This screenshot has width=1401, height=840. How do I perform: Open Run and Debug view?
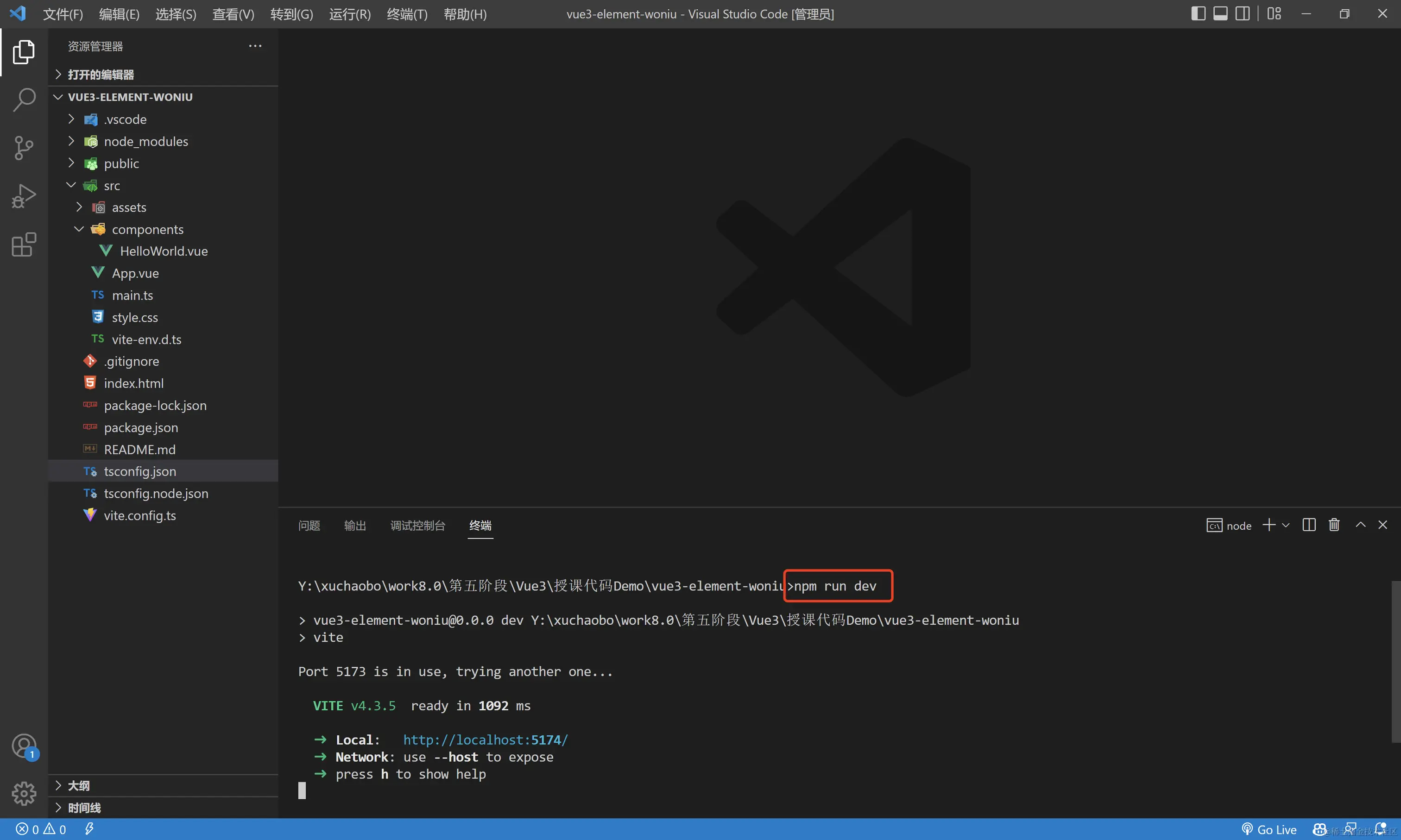pyautogui.click(x=24, y=196)
